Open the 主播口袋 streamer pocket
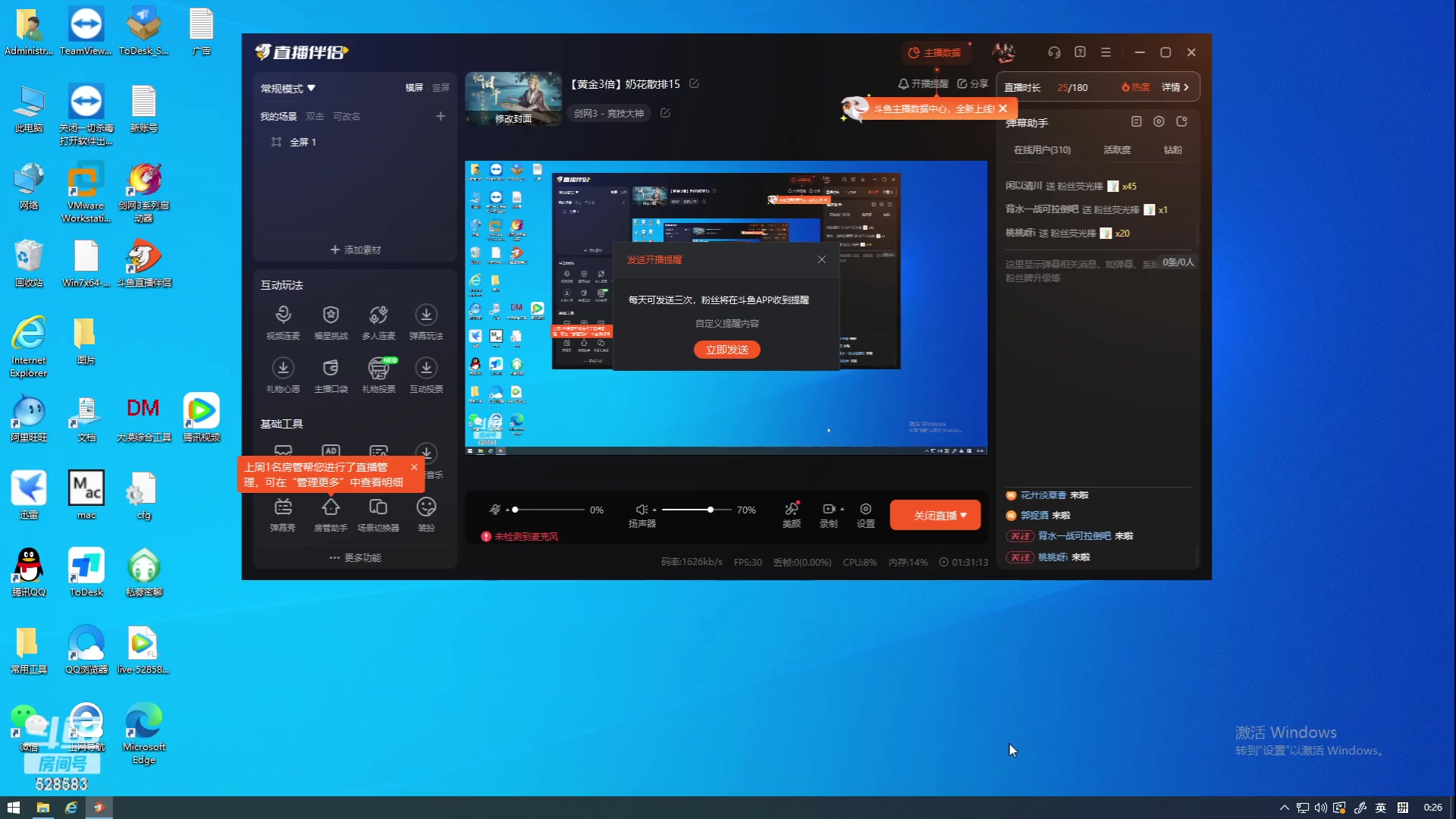This screenshot has height=819, width=1456. click(x=331, y=369)
